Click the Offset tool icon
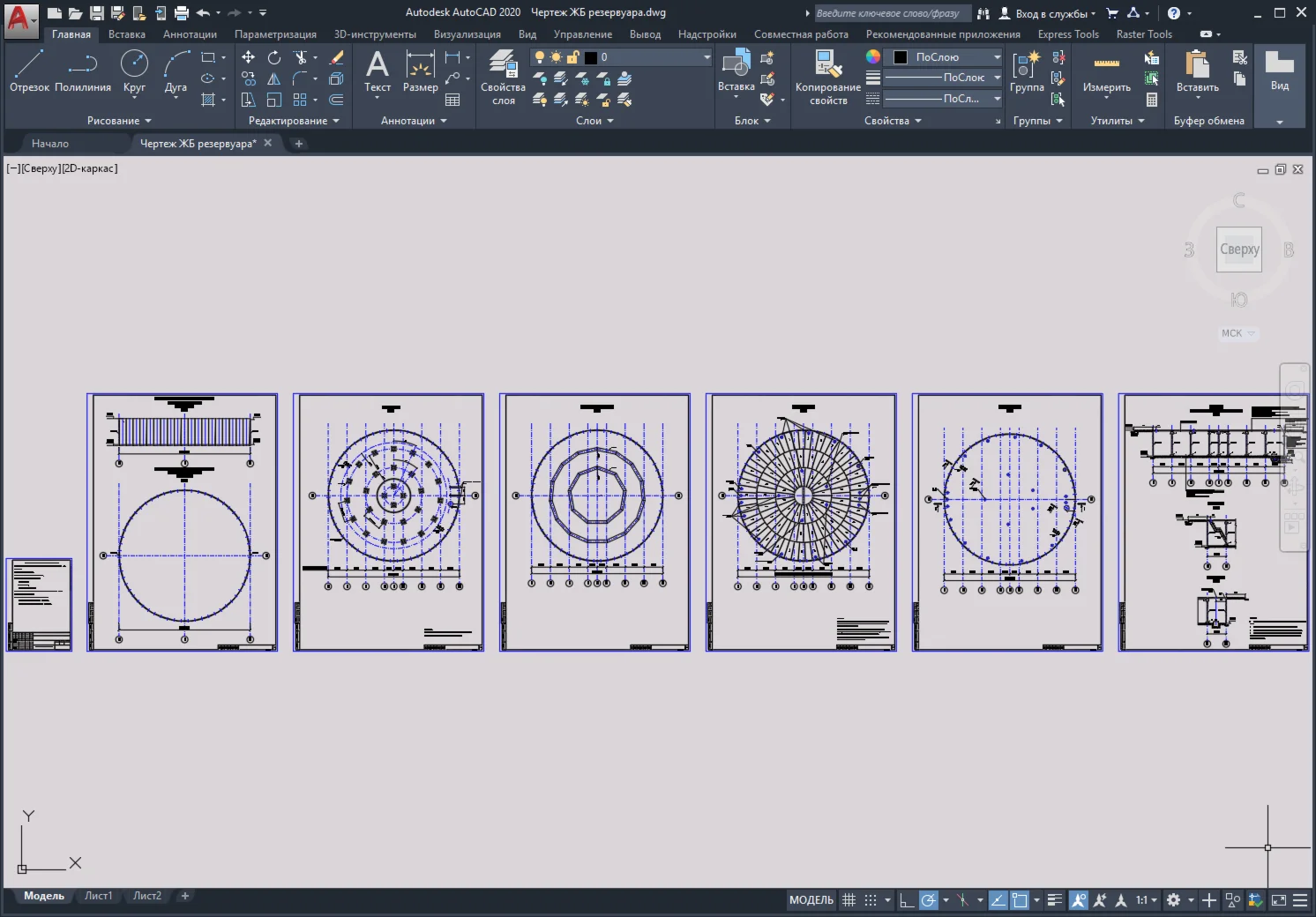1316x917 pixels. click(336, 100)
